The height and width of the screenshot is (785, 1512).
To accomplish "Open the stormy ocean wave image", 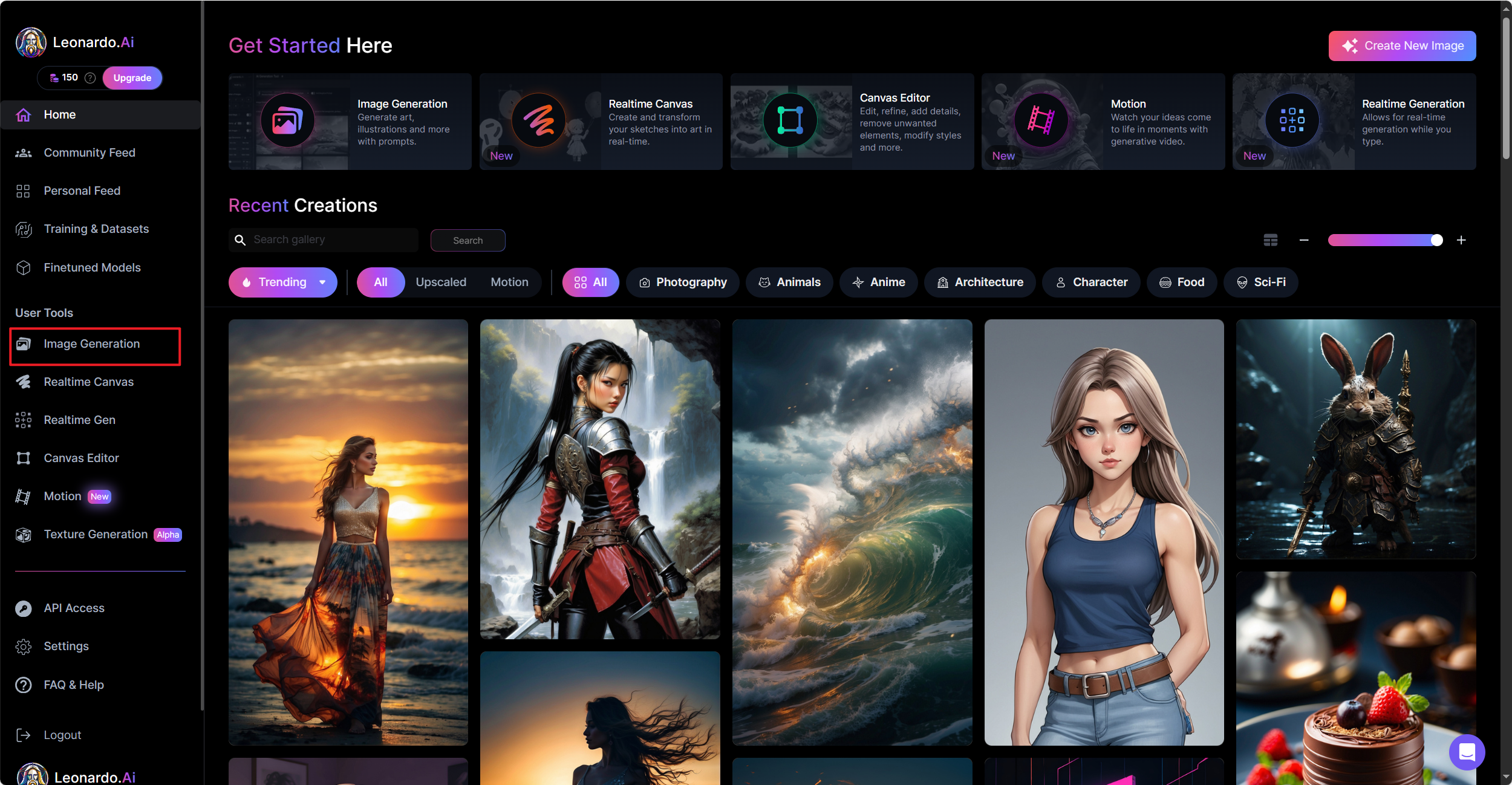I will pos(852,532).
